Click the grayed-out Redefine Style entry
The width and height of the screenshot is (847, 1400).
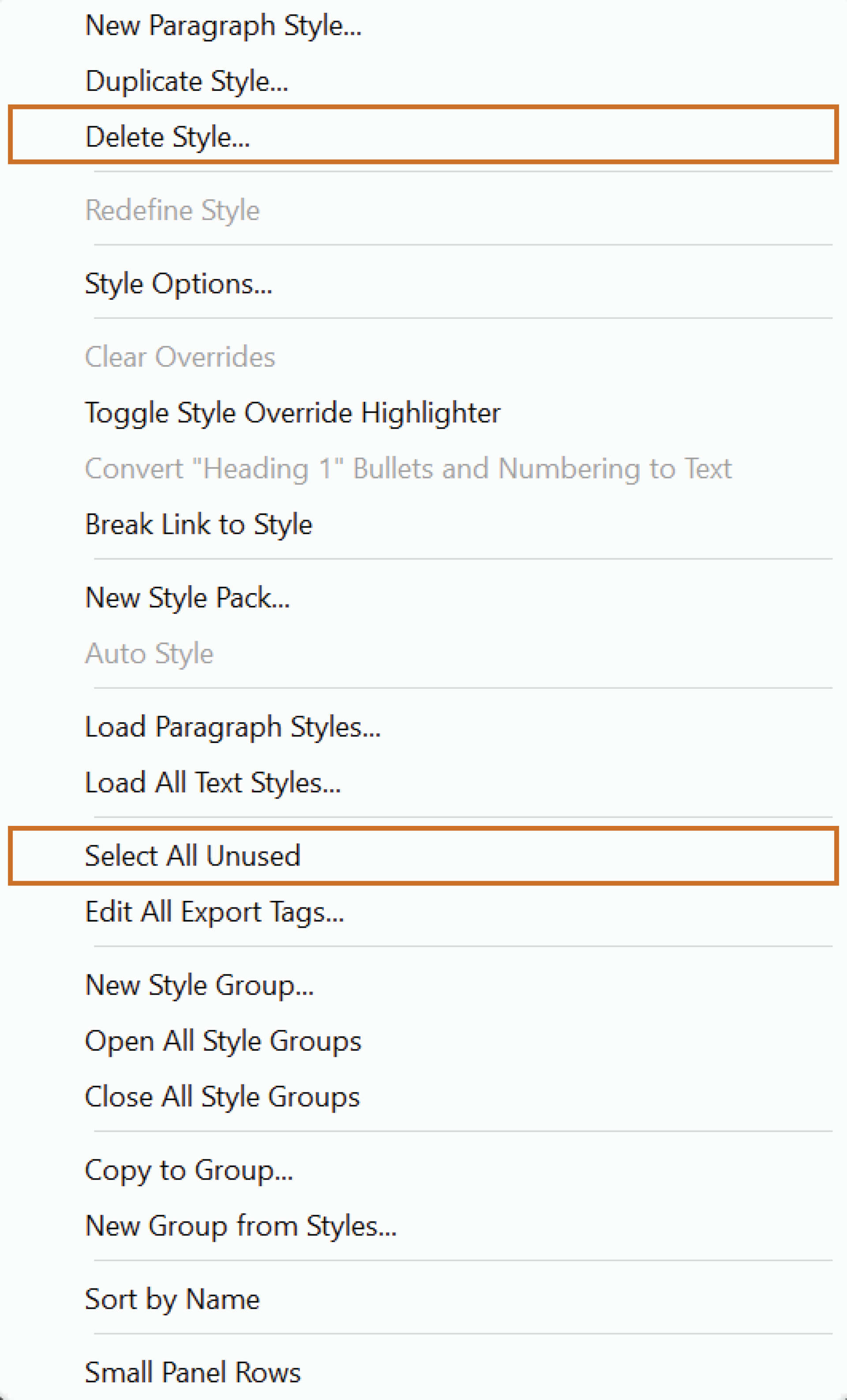172,209
